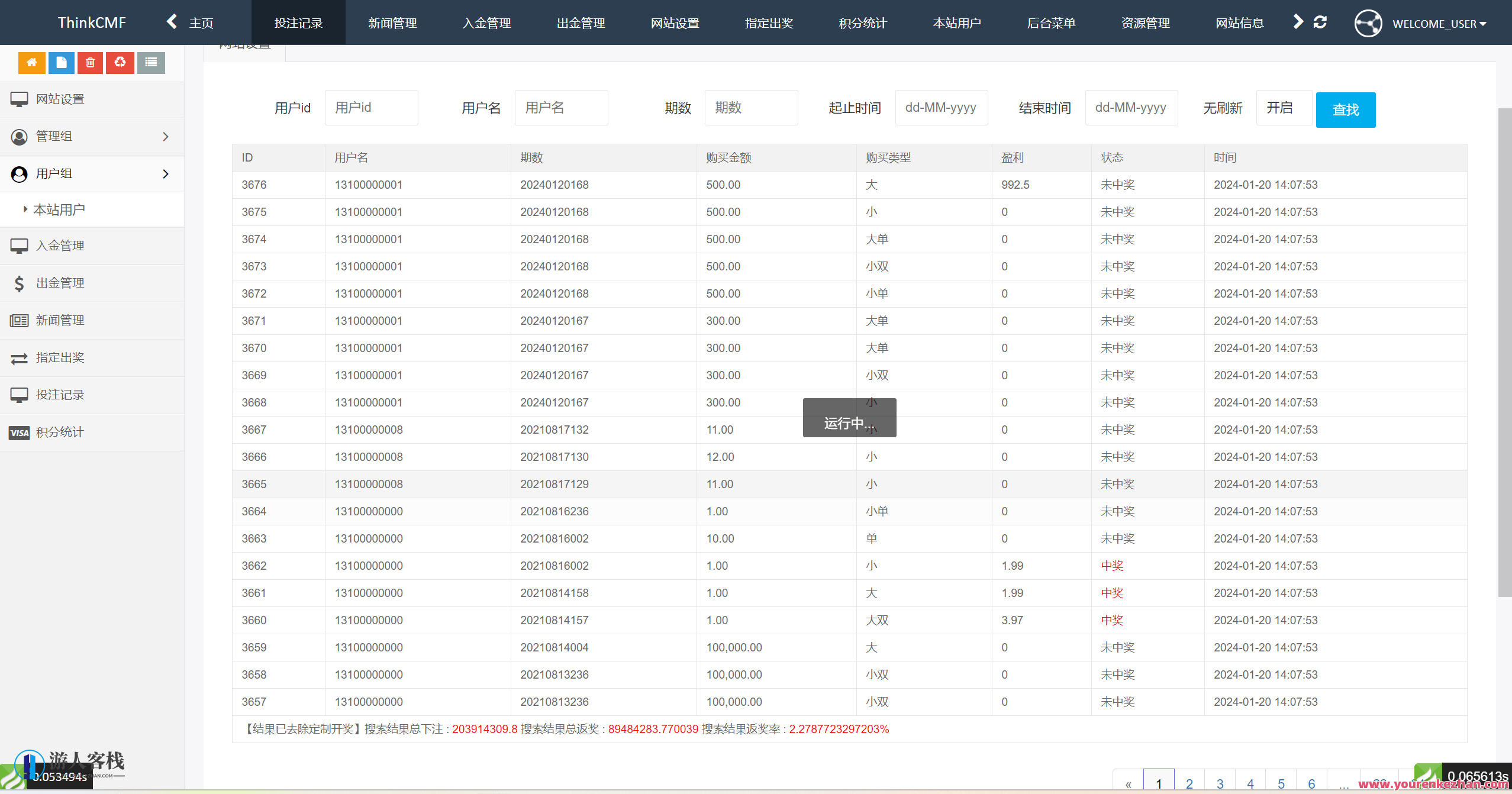Click the red trash shortcut icon
This screenshot has height=794, width=1512.
pos(91,63)
